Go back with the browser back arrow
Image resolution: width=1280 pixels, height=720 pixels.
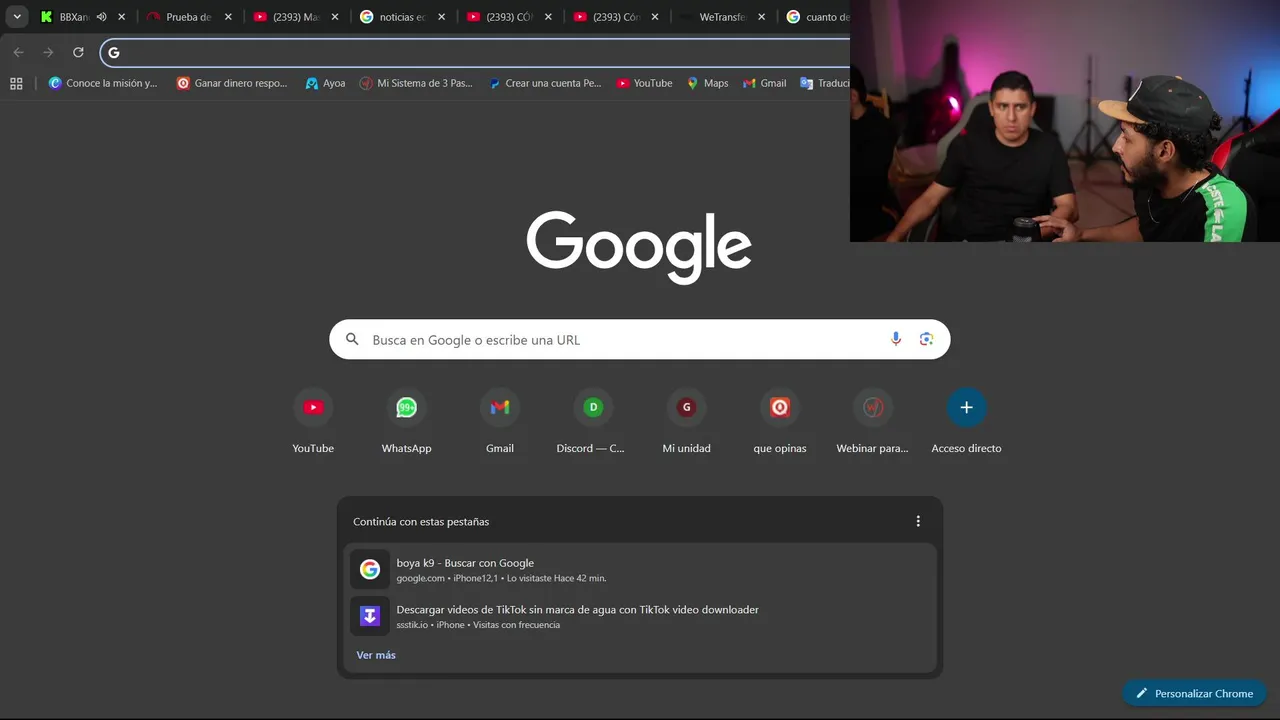click(x=18, y=52)
